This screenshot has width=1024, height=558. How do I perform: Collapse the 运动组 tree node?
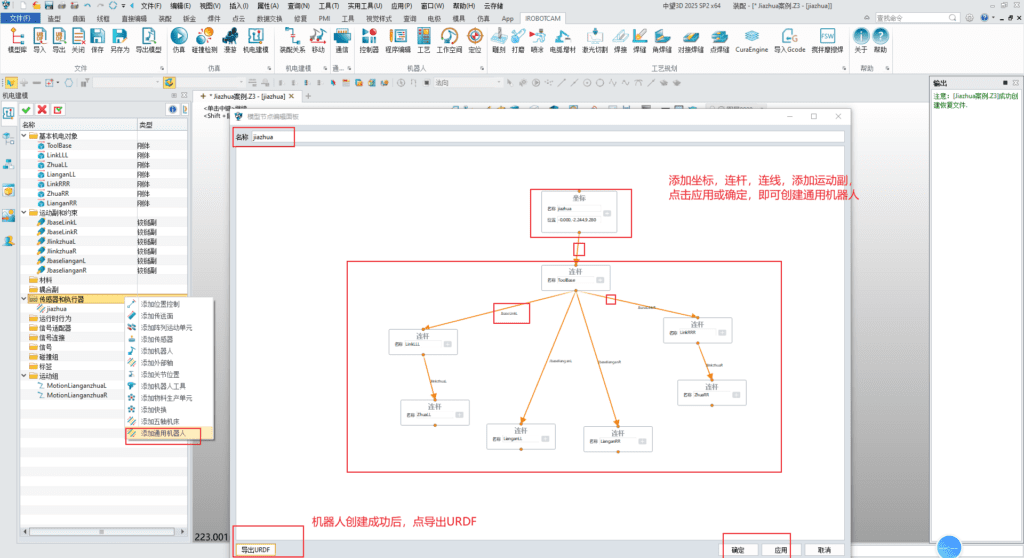pyautogui.click(x=25, y=375)
